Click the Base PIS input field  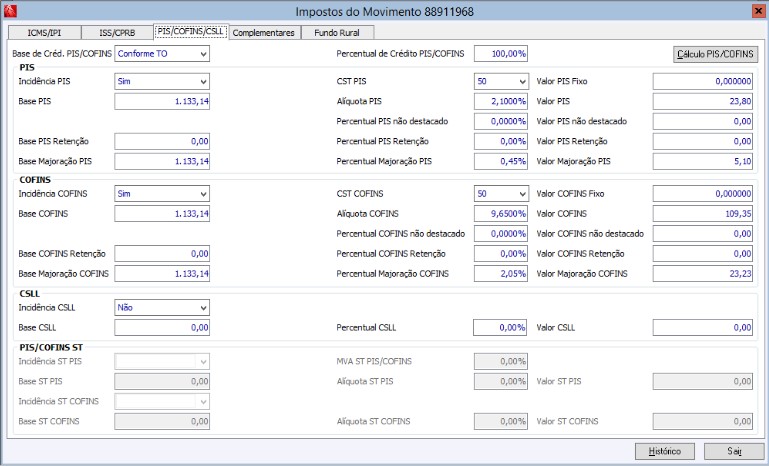pos(162,101)
